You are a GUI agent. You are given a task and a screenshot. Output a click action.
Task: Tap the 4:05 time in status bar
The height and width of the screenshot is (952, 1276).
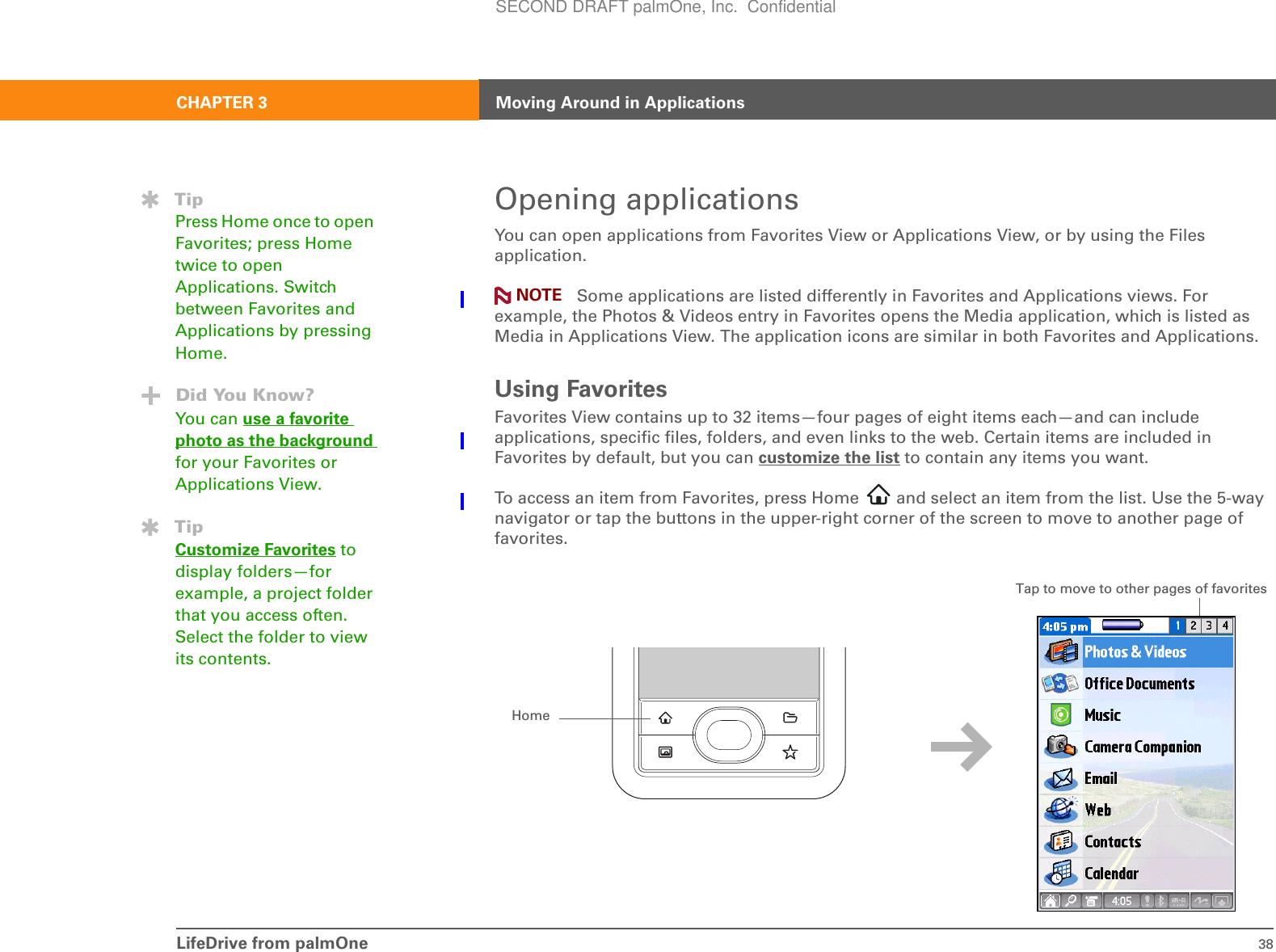(x=1121, y=900)
